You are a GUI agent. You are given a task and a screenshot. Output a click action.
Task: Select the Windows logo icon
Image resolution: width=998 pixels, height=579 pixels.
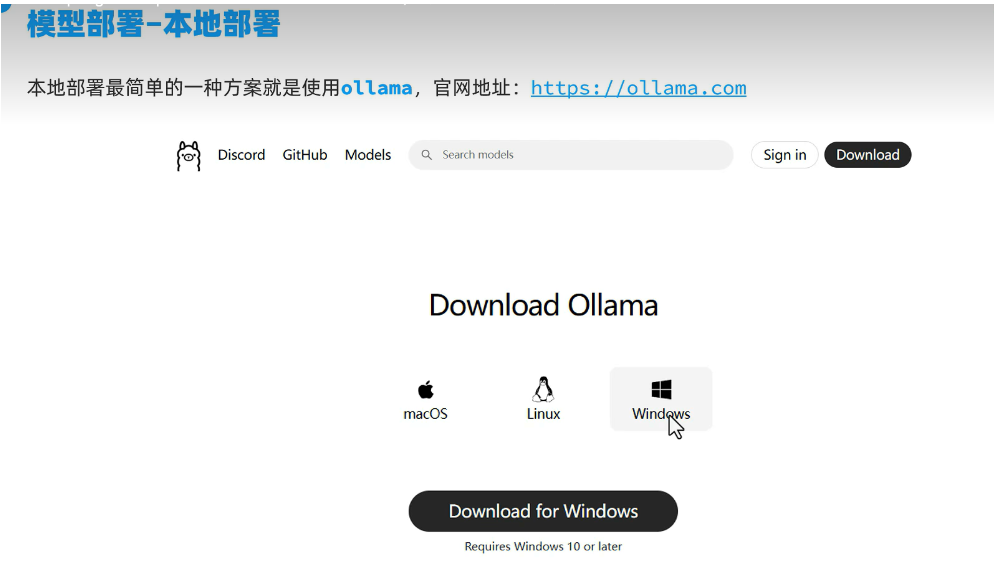click(661, 389)
